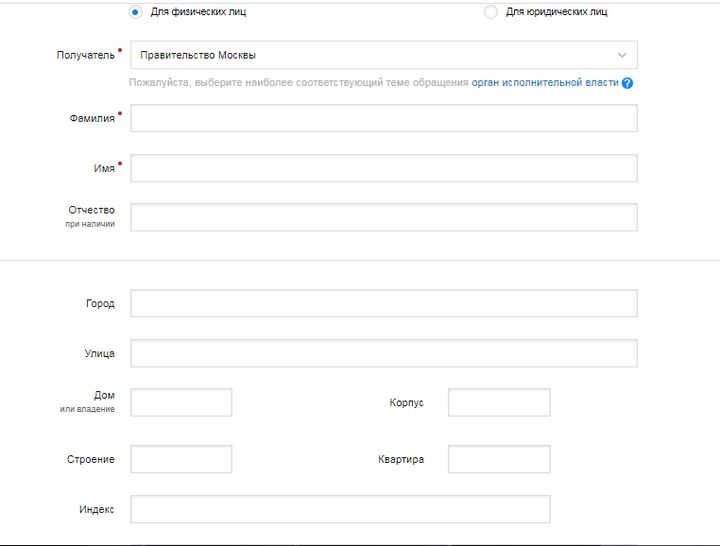Open the 'орган исполнительной власти' link
Screen dimensions: 720x546
[545, 83]
